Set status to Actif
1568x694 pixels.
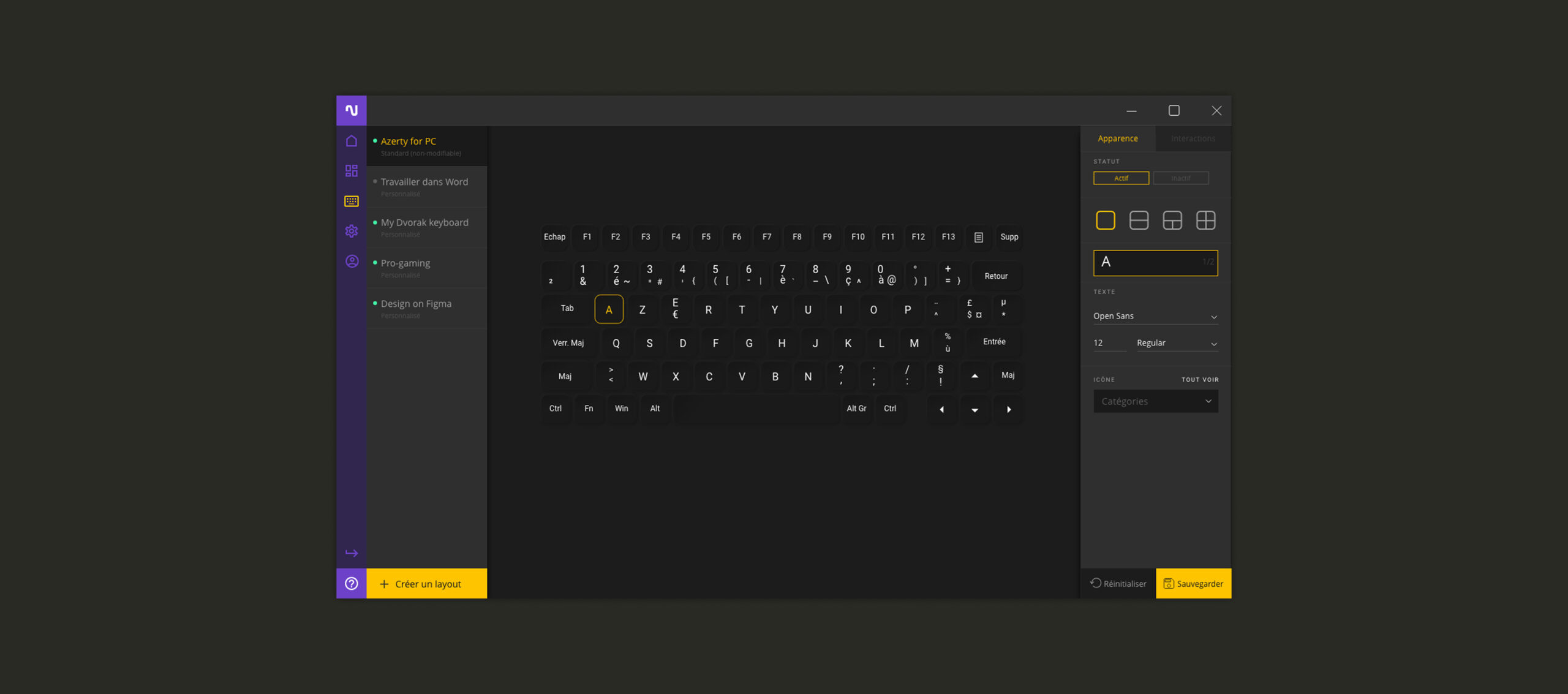[1120, 178]
